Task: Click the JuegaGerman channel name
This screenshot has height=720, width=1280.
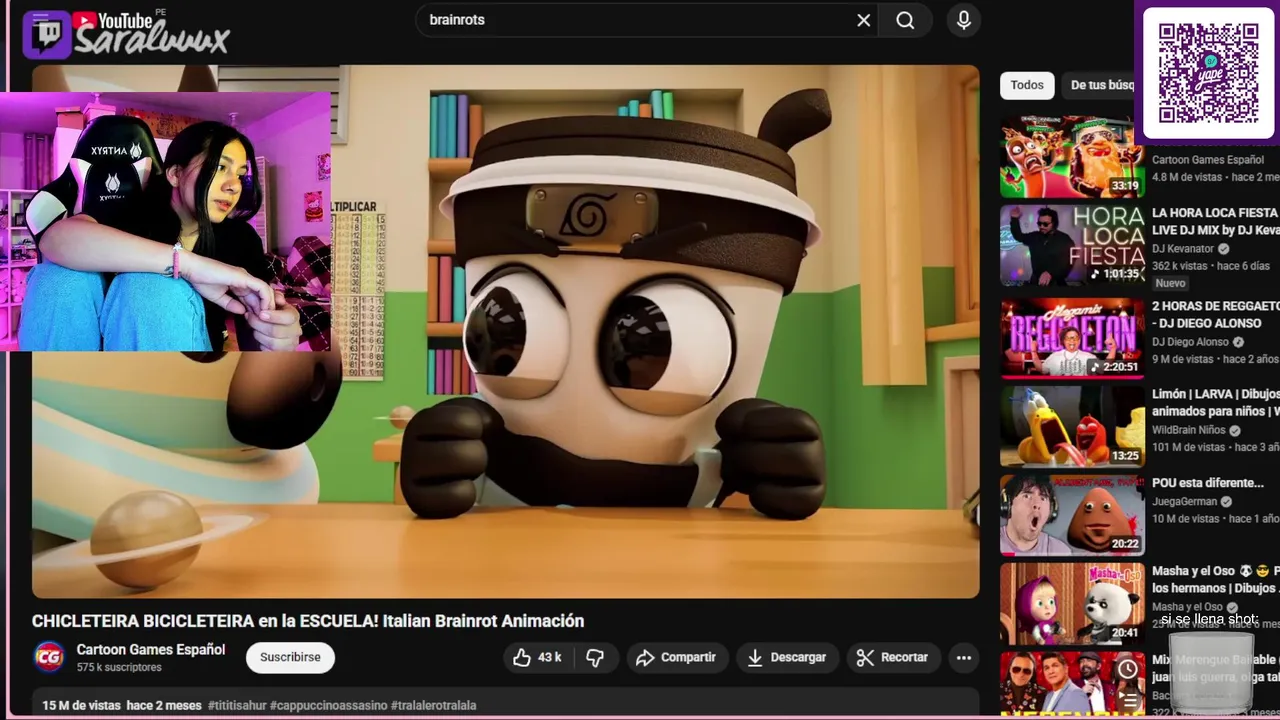Action: [x=1185, y=502]
